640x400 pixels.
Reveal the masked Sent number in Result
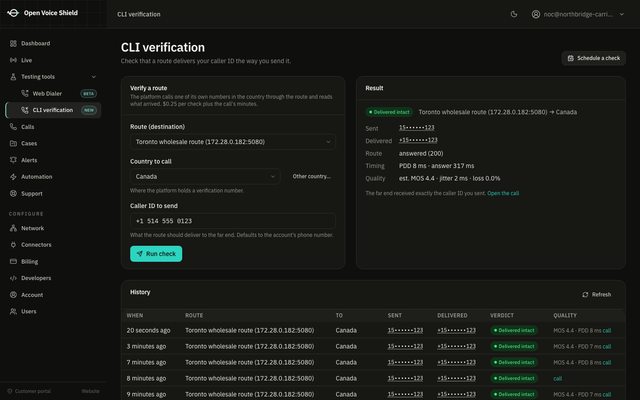tap(416, 128)
